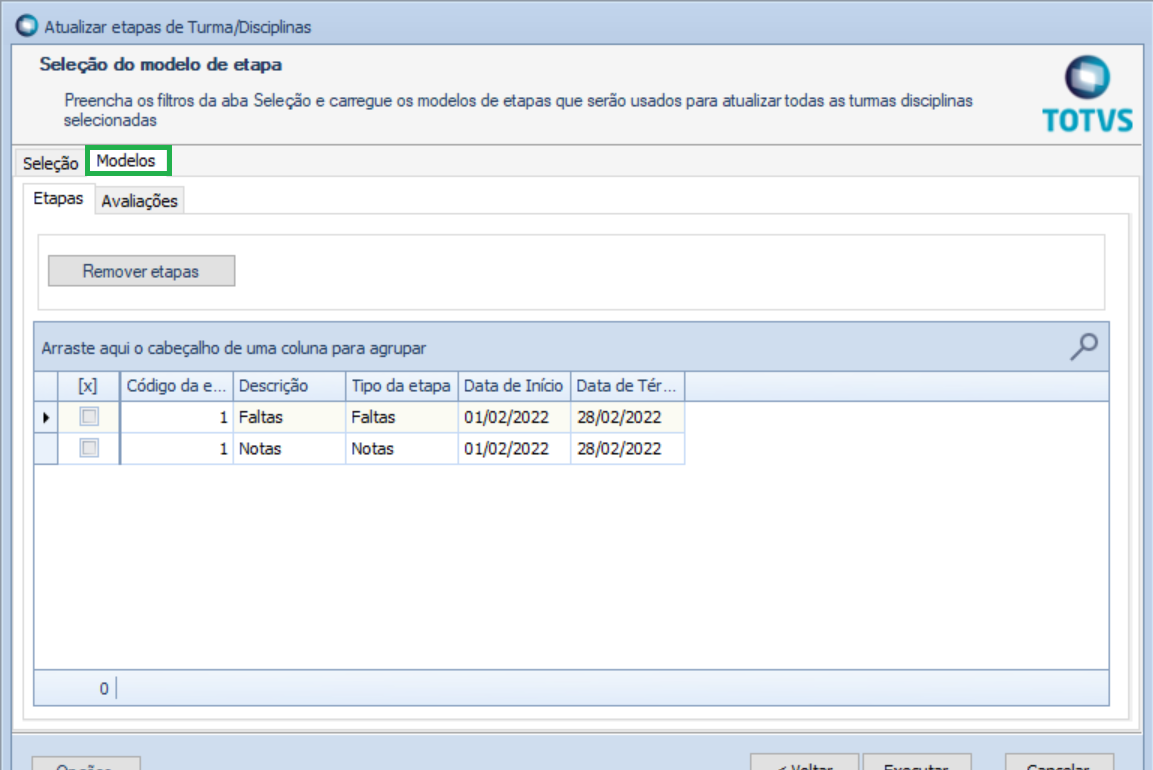This screenshot has height=770, width=1153.
Task: Click the code cell 1 in the Notas row
Action: click(x=176, y=449)
